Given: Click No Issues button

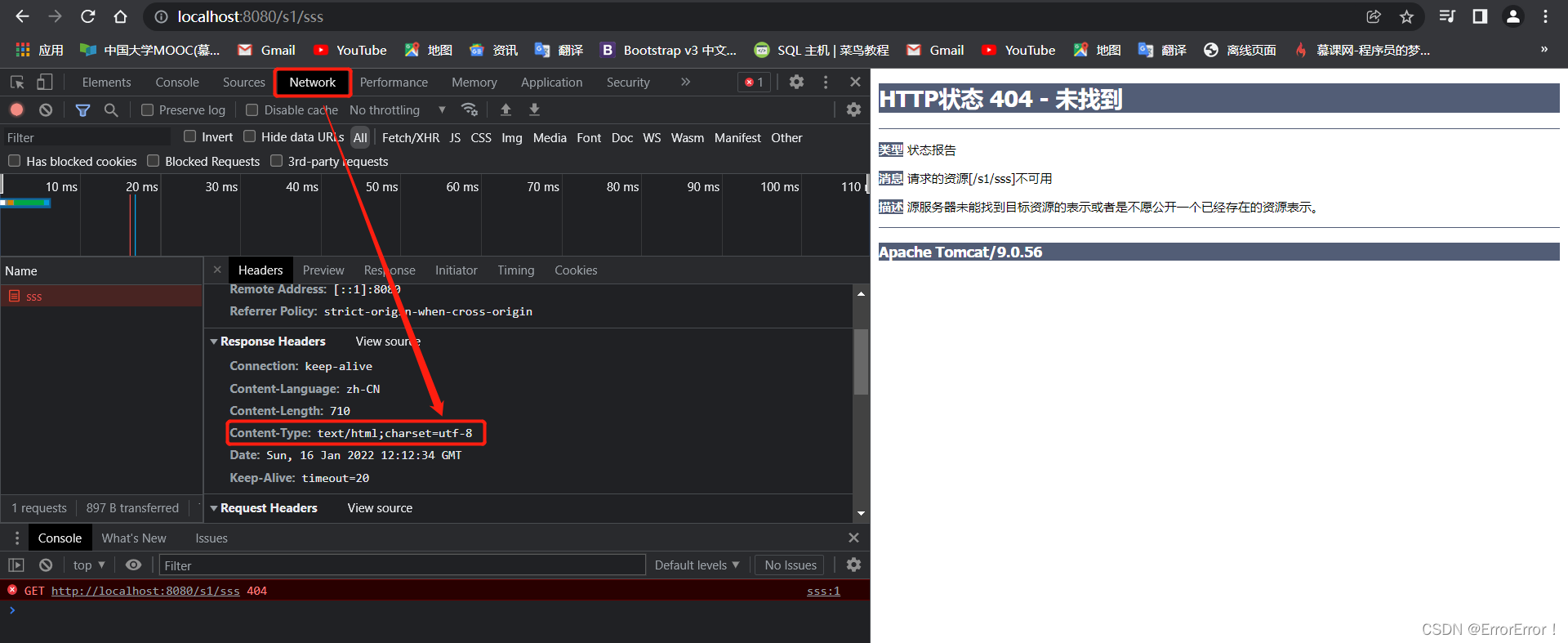Looking at the screenshot, I should tap(791, 565).
